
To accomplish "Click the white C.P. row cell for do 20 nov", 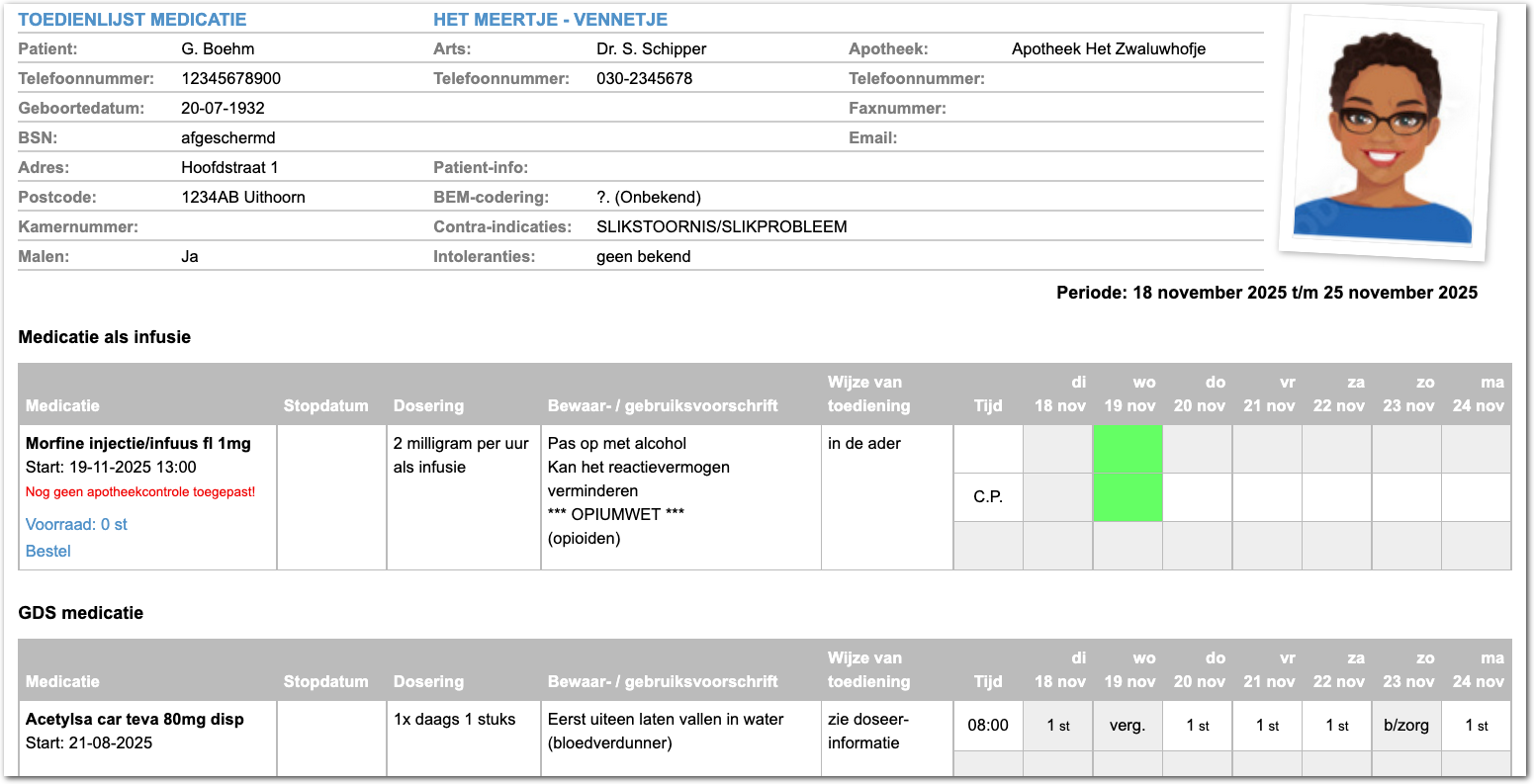I will (1197, 496).
